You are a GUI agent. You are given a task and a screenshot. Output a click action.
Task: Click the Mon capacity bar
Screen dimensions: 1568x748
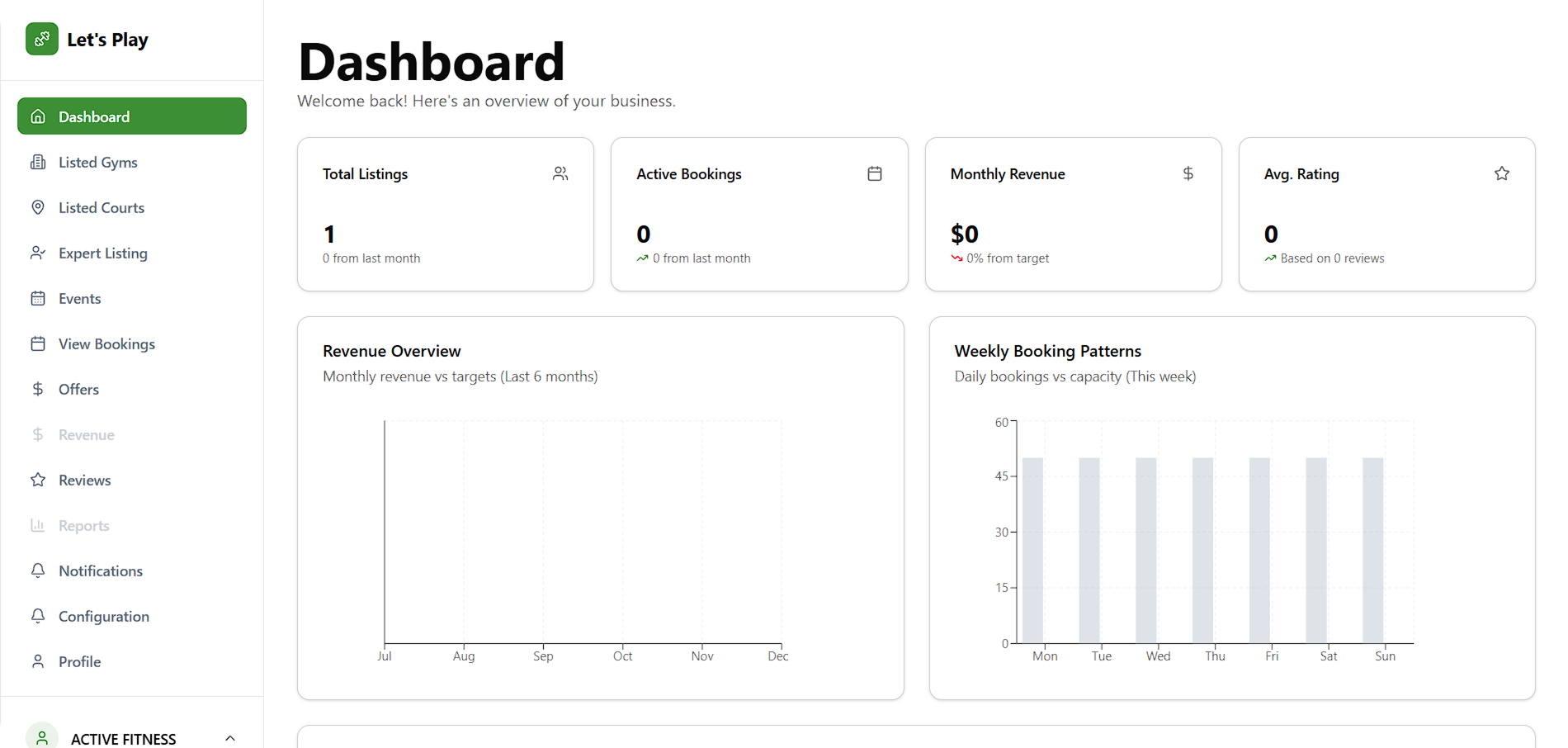pyautogui.click(x=1032, y=551)
